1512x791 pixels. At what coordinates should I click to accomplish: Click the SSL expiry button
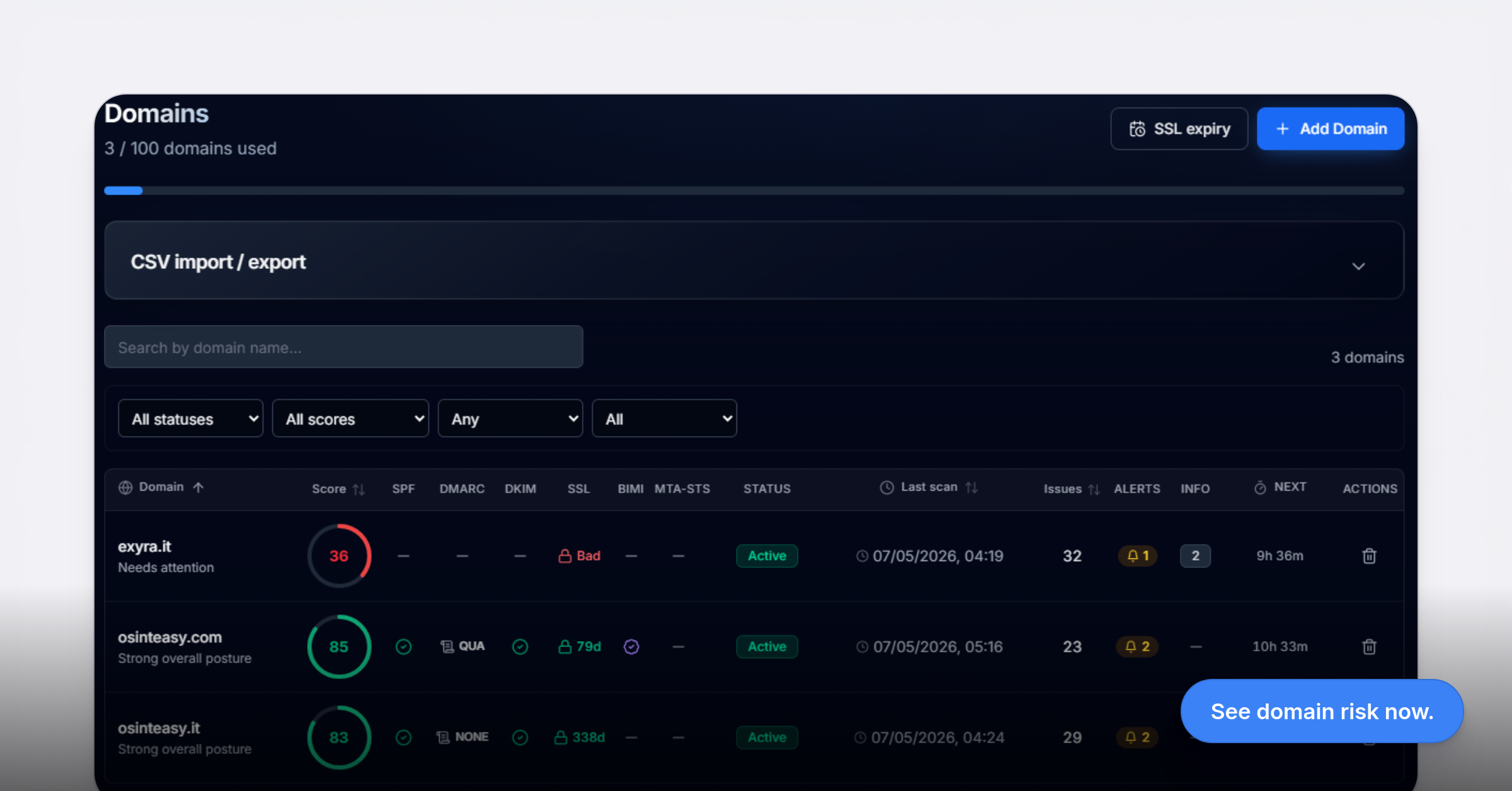[1179, 129]
